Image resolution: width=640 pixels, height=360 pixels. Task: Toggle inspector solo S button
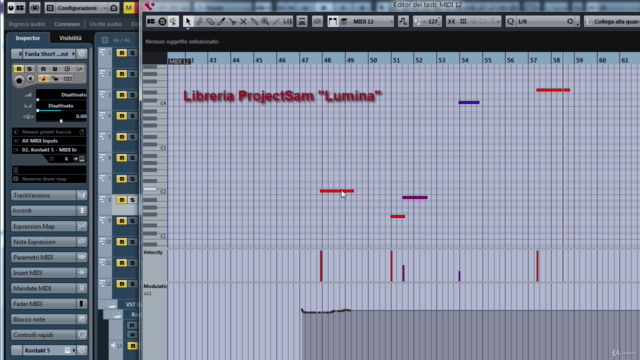pyautogui.click(x=29, y=69)
